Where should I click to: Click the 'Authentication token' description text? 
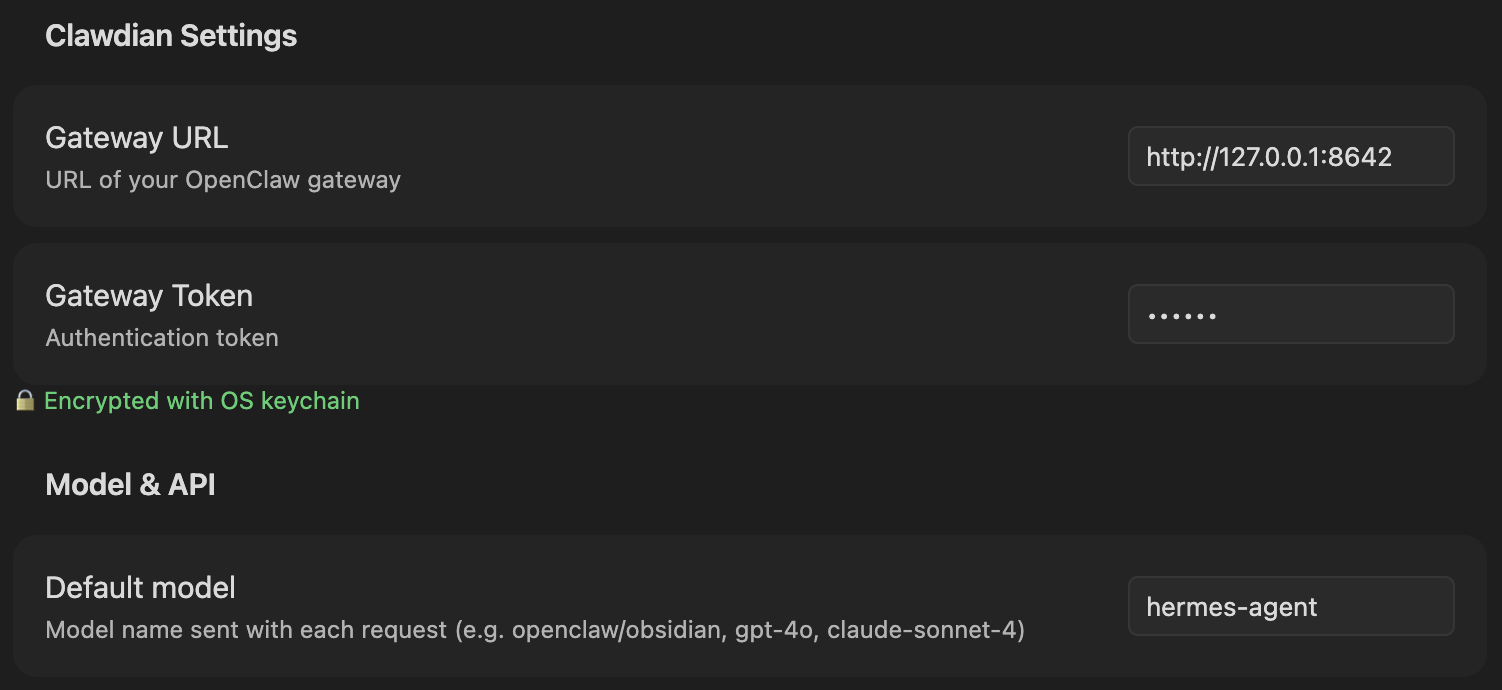point(162,338)
